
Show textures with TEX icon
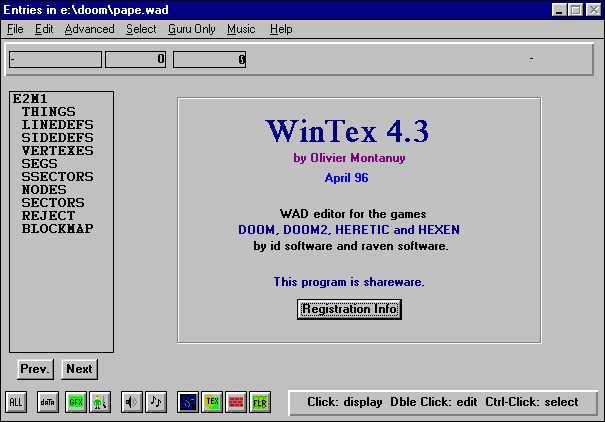[x=212, y=402]
